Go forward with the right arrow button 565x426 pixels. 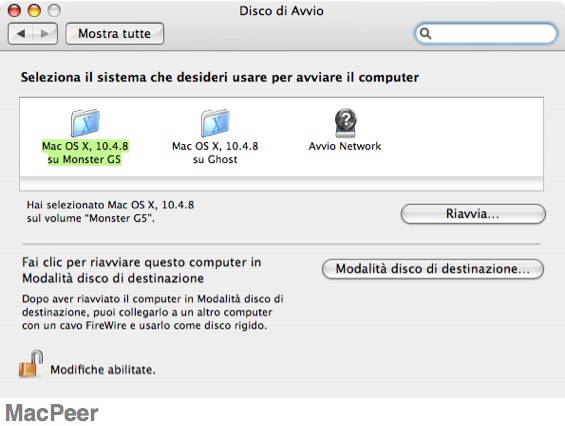coord(45,34)
